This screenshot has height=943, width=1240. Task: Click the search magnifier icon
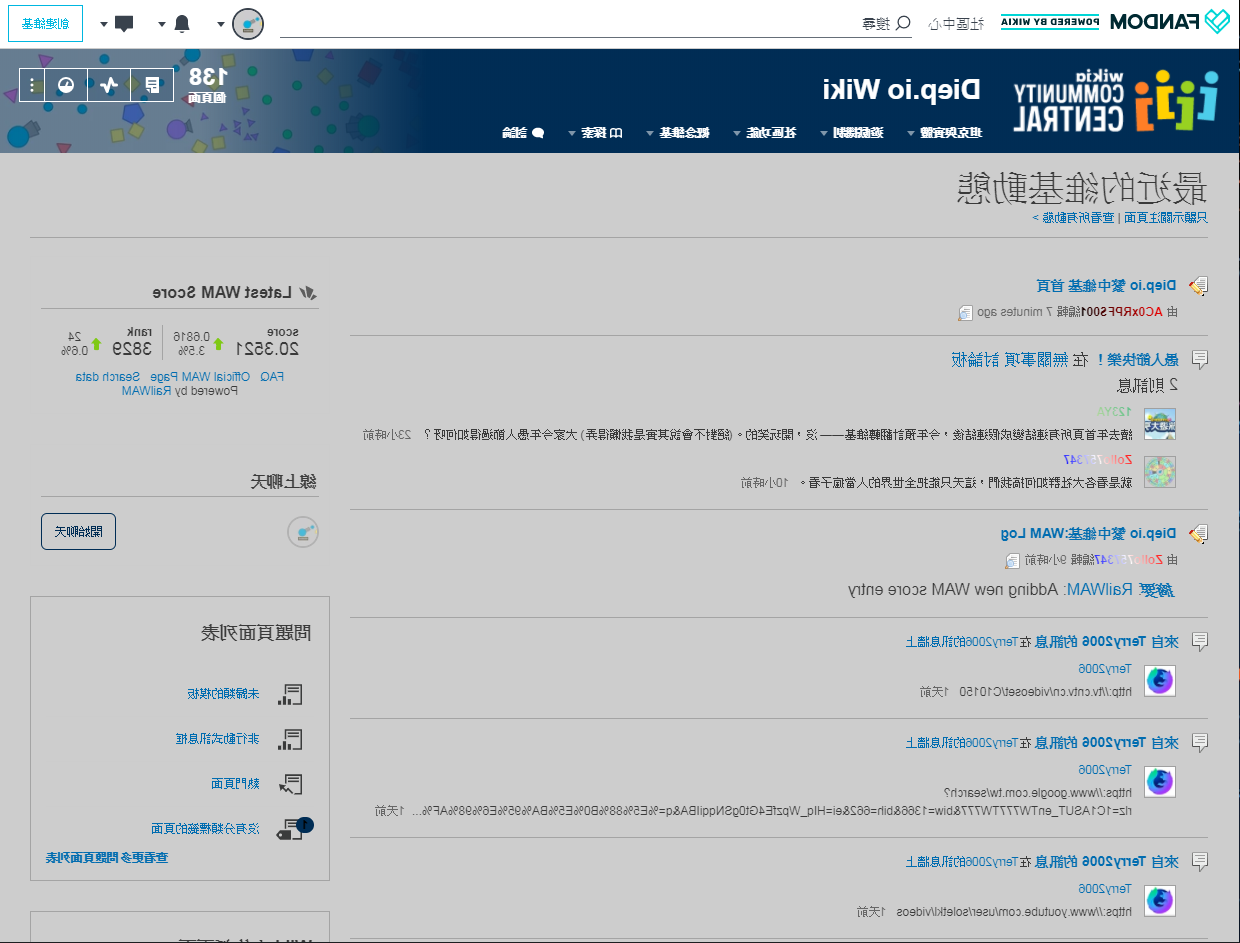[x=902, y=23]
